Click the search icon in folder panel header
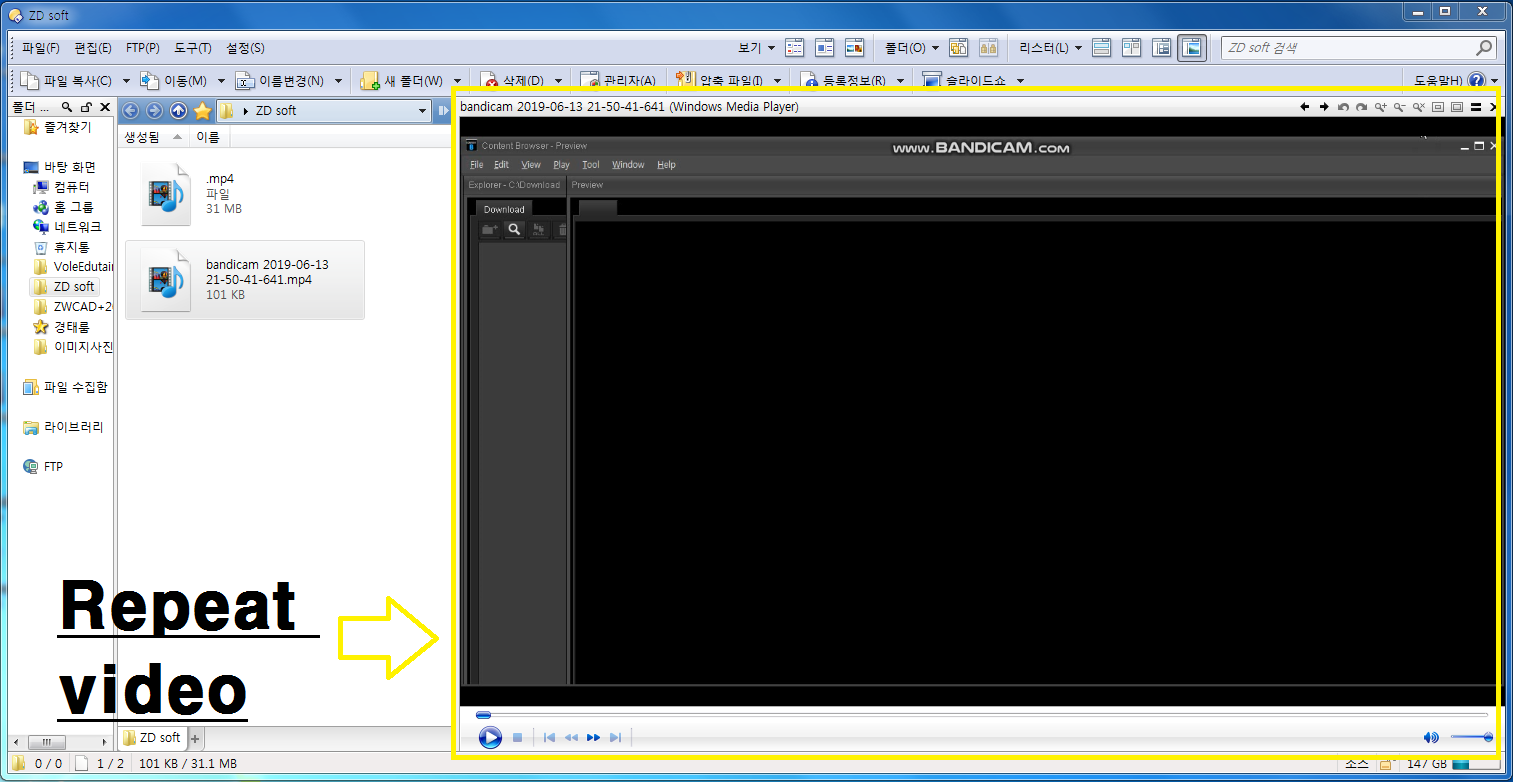The height and width of the screenshot is (782, 1513). coord(67,107)
